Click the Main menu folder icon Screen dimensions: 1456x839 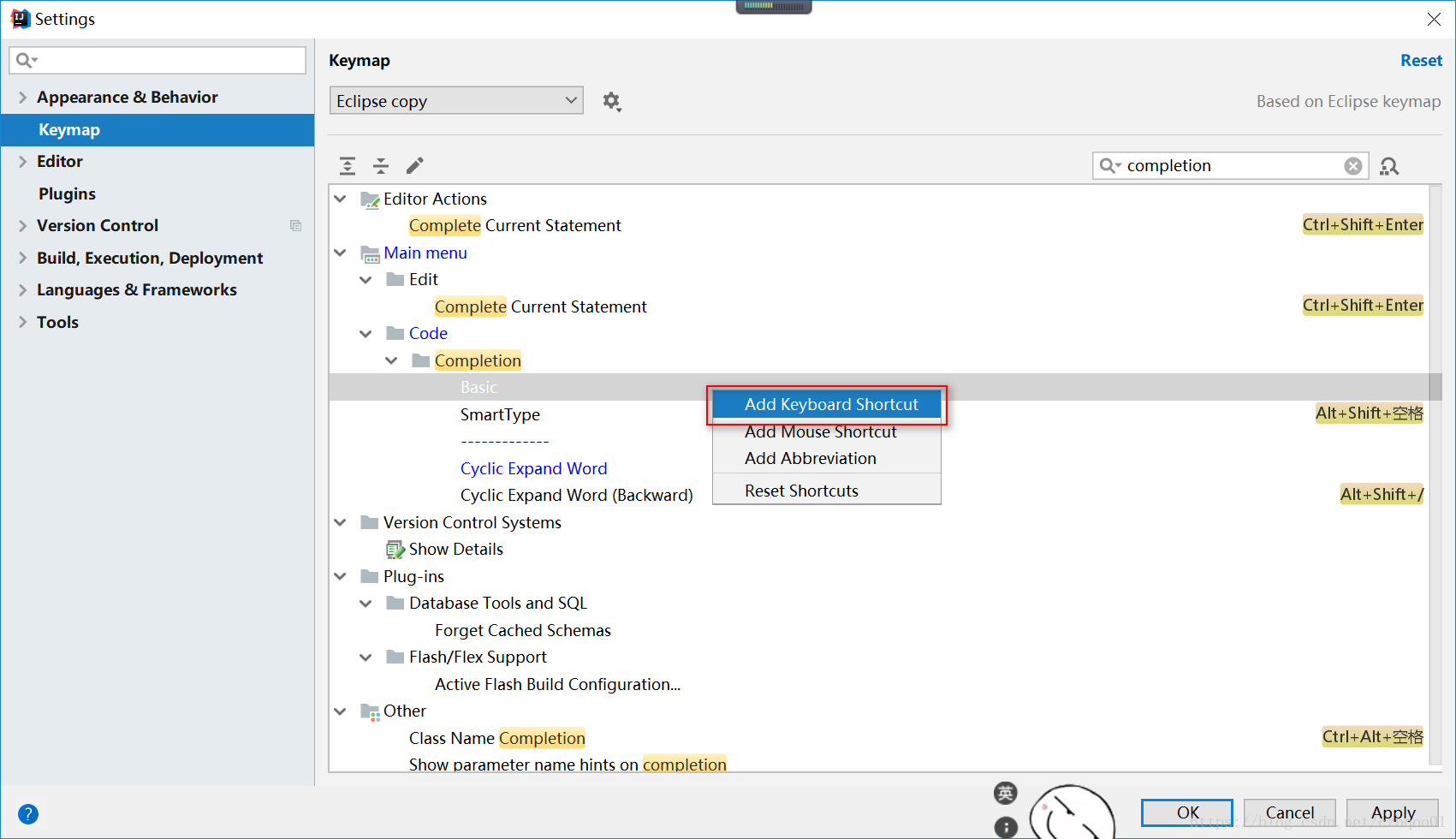(370, 253)
